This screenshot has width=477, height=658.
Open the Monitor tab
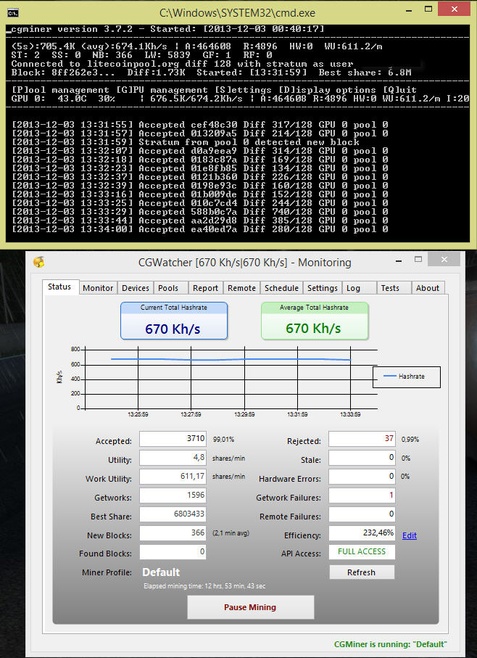98,288
